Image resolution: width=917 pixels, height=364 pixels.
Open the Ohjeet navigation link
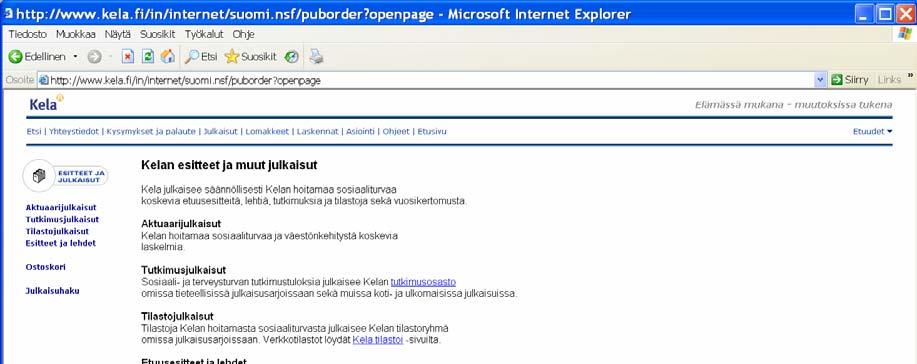coord(396,132)
